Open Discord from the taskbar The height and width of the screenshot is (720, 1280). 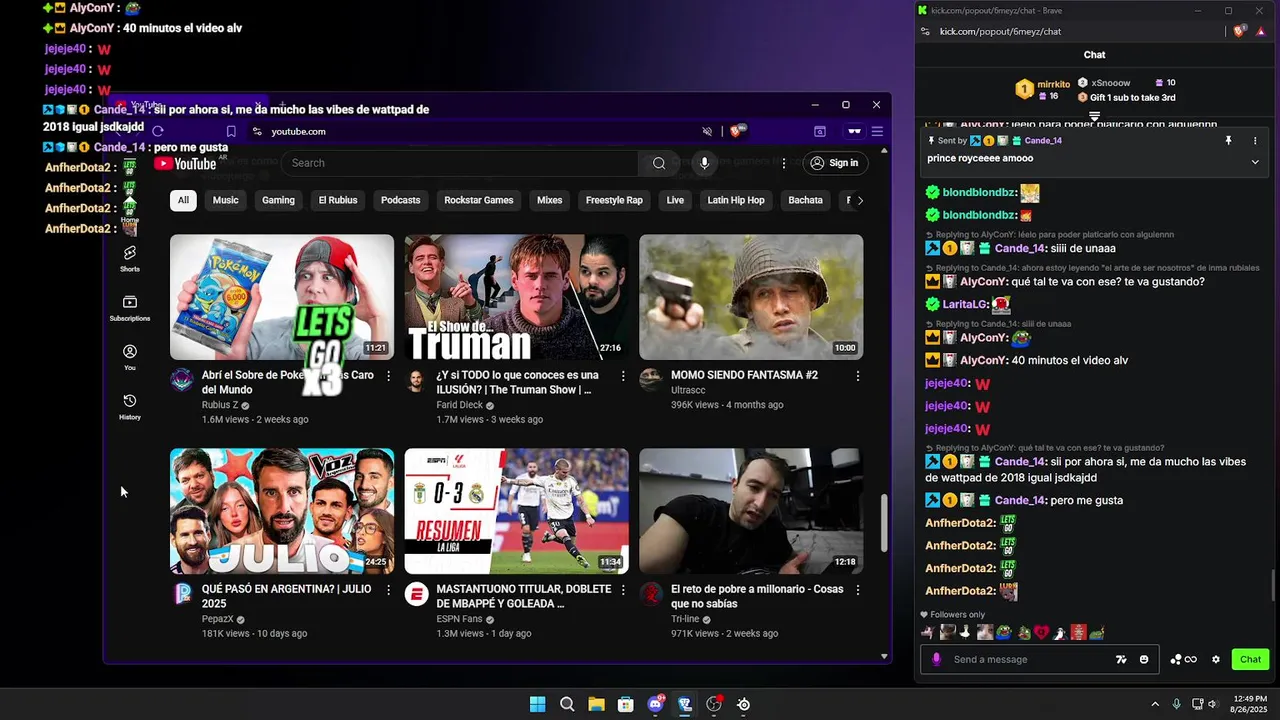tap(656, 704)
